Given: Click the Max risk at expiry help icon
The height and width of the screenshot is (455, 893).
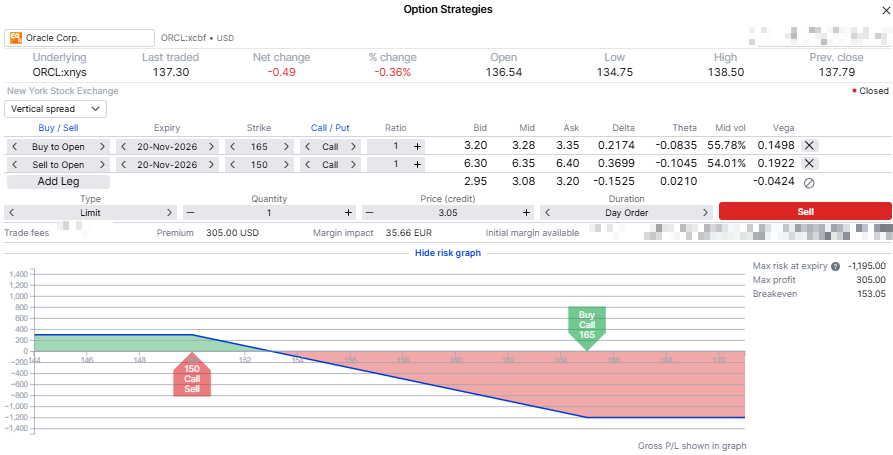Looking at the screenshot, I should click(x=835, y=266).
